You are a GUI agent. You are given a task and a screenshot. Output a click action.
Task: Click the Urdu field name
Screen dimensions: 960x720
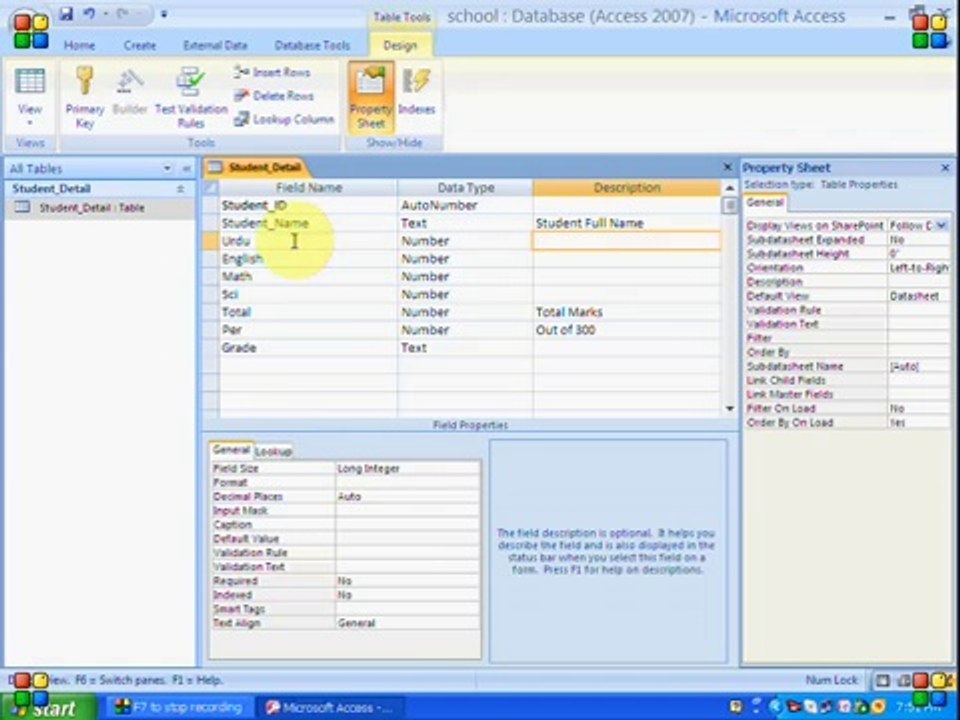click(x=236, y=241)
